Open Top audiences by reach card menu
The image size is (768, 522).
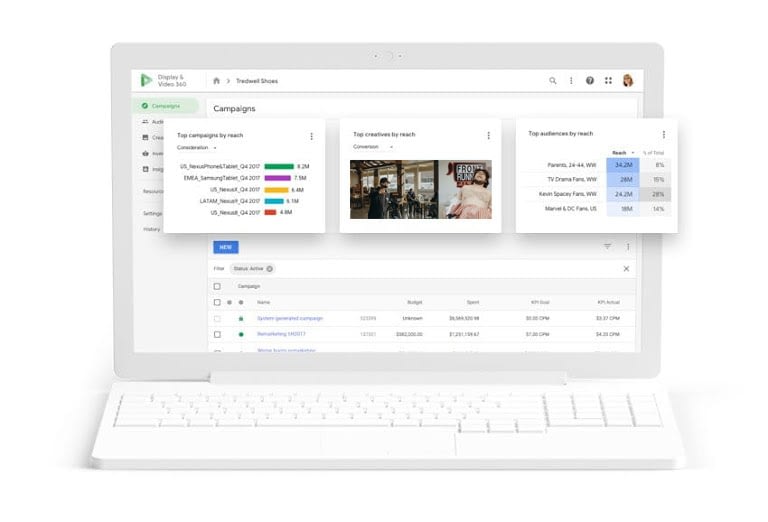click(664, 134)
